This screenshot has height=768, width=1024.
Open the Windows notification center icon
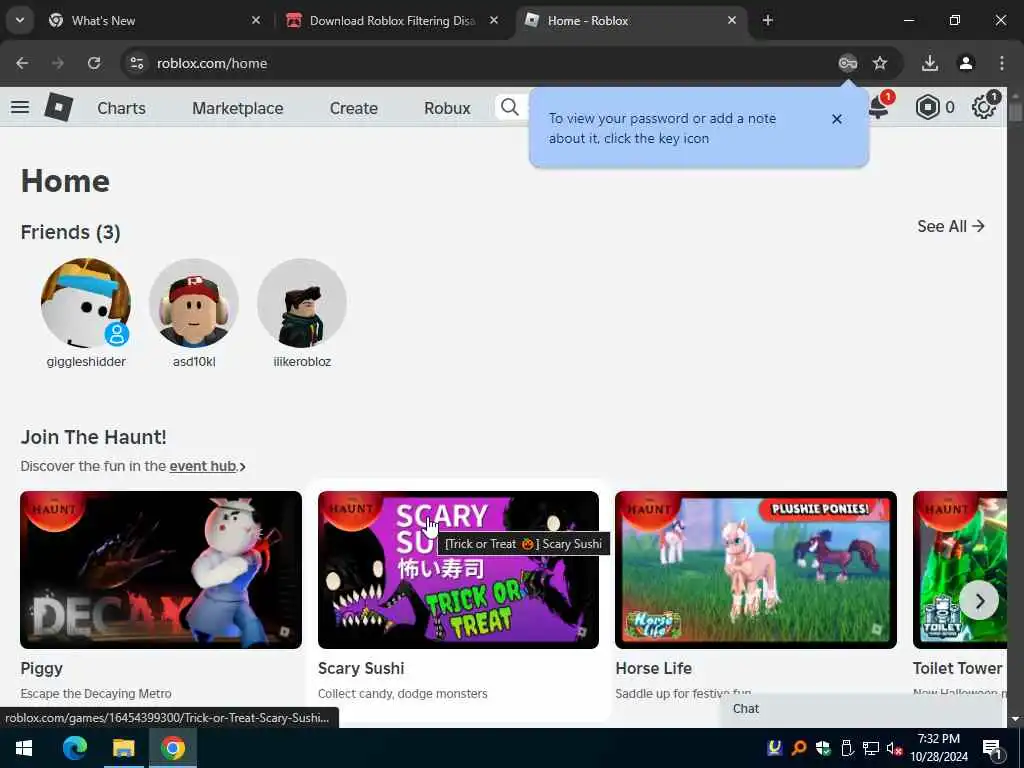point(992,749)
